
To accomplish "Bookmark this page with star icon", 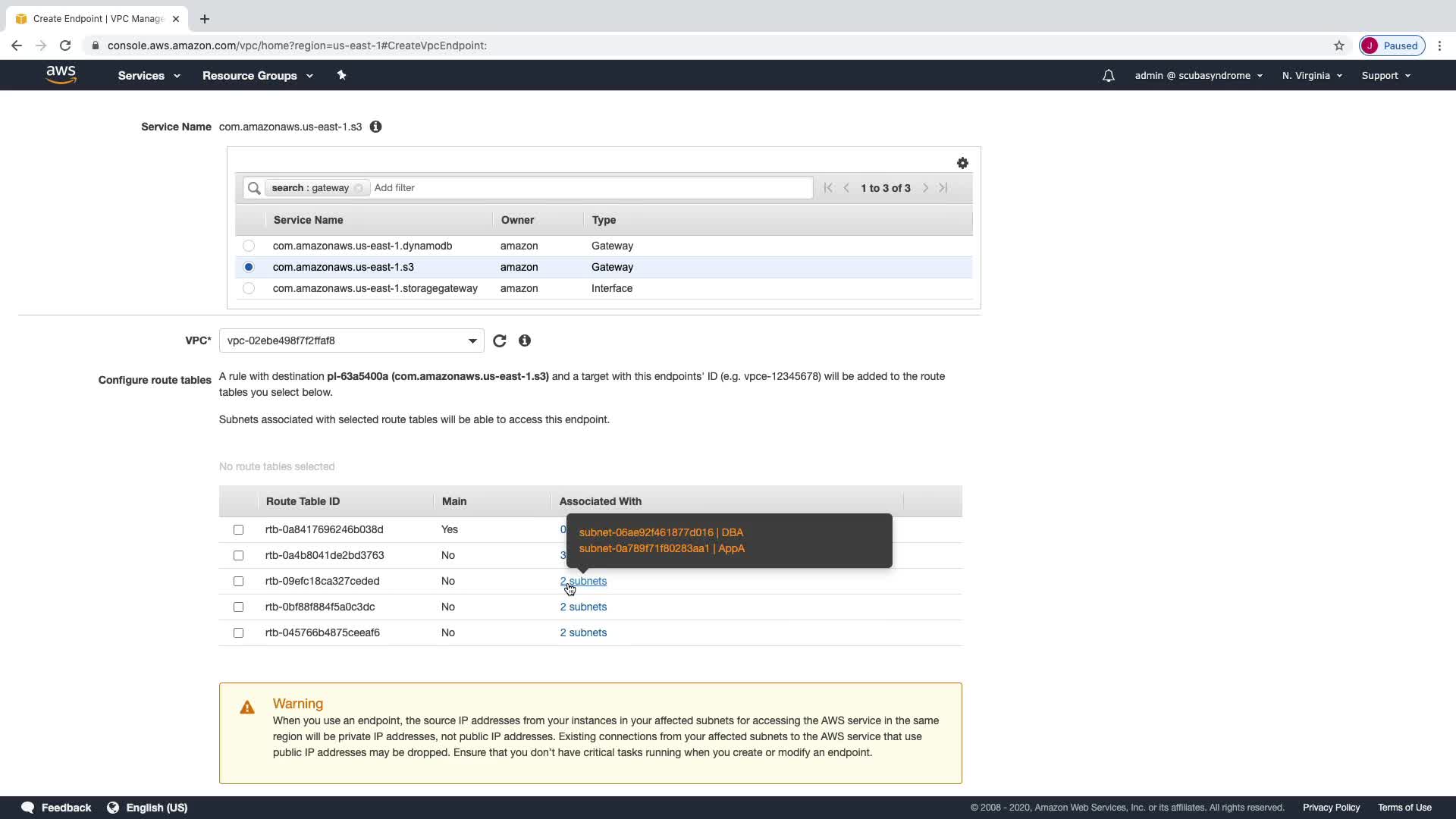I will [1338, 45].
